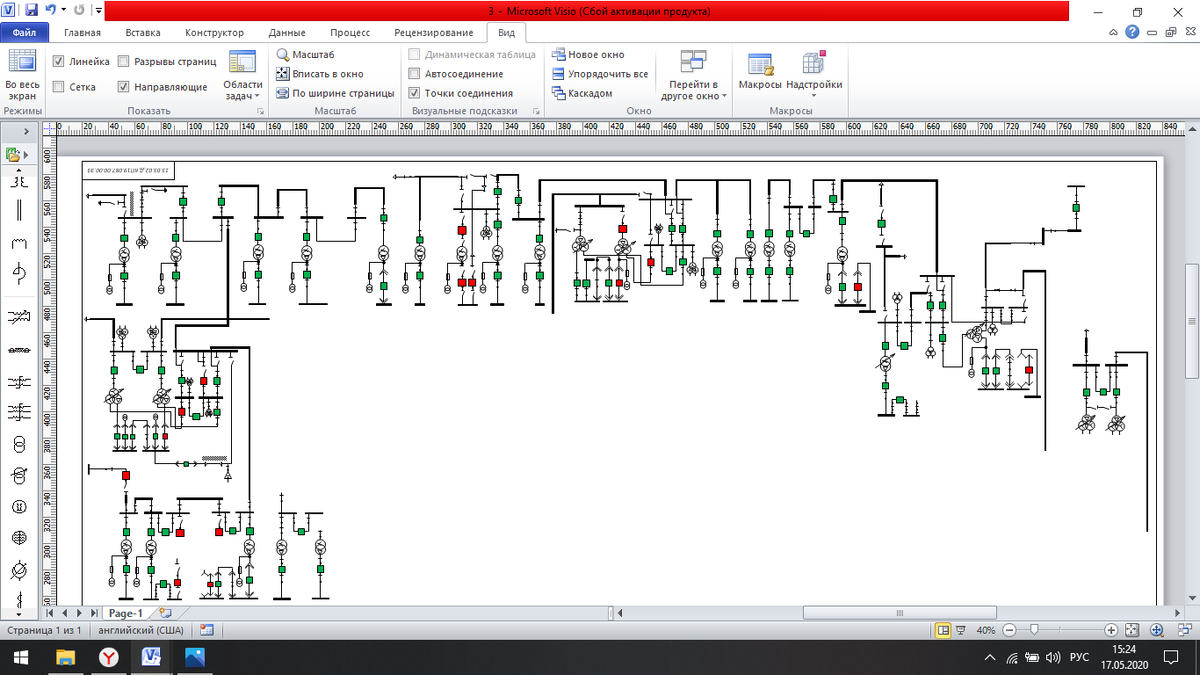Click the Упорядочить все button

click(600, 74)
